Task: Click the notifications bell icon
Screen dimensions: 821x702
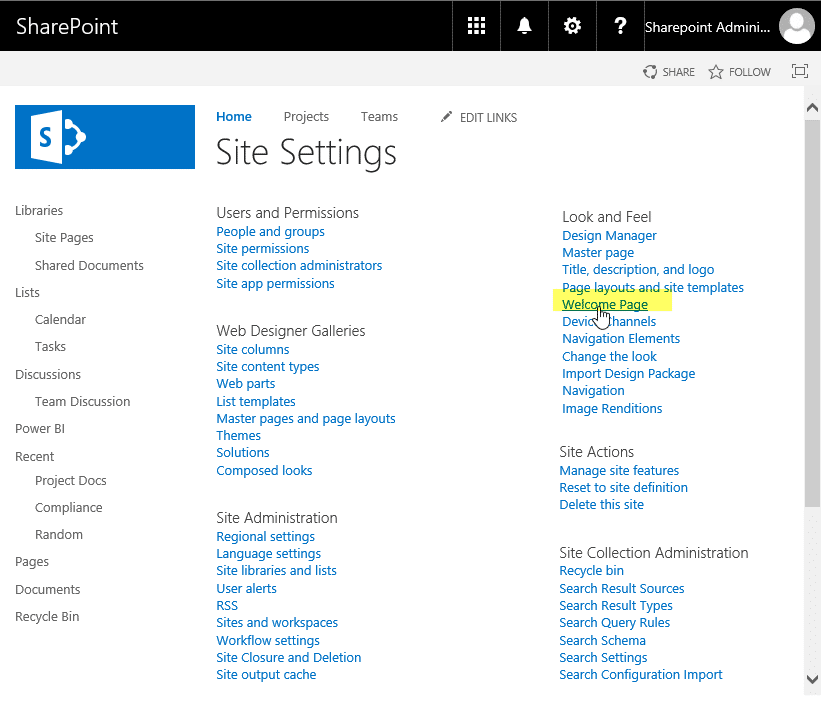Action: pos(524,26)
